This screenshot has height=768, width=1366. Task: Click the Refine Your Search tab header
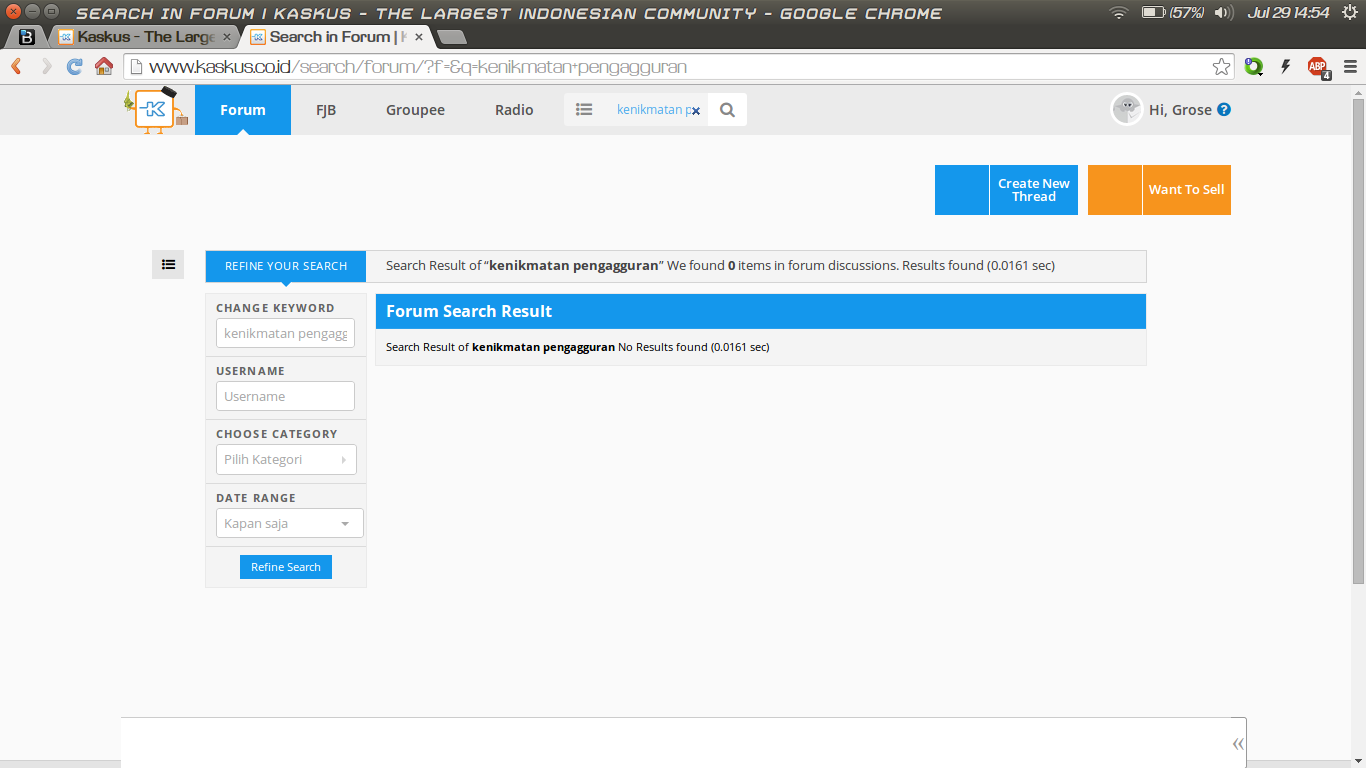[x=286, y=266]
